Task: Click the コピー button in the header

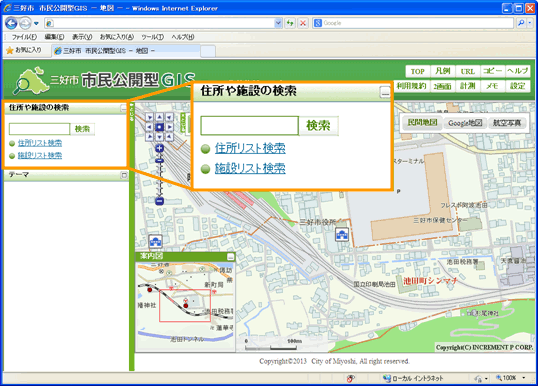Action: pos(493,72)
